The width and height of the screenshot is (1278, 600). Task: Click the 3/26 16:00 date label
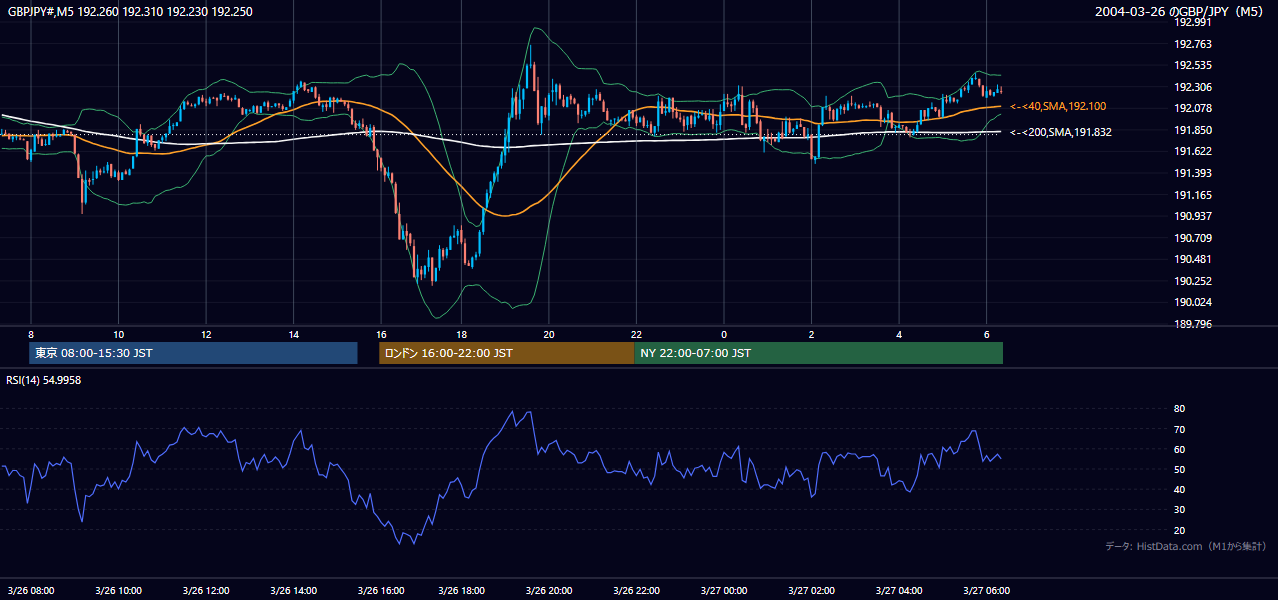(379, 590)
